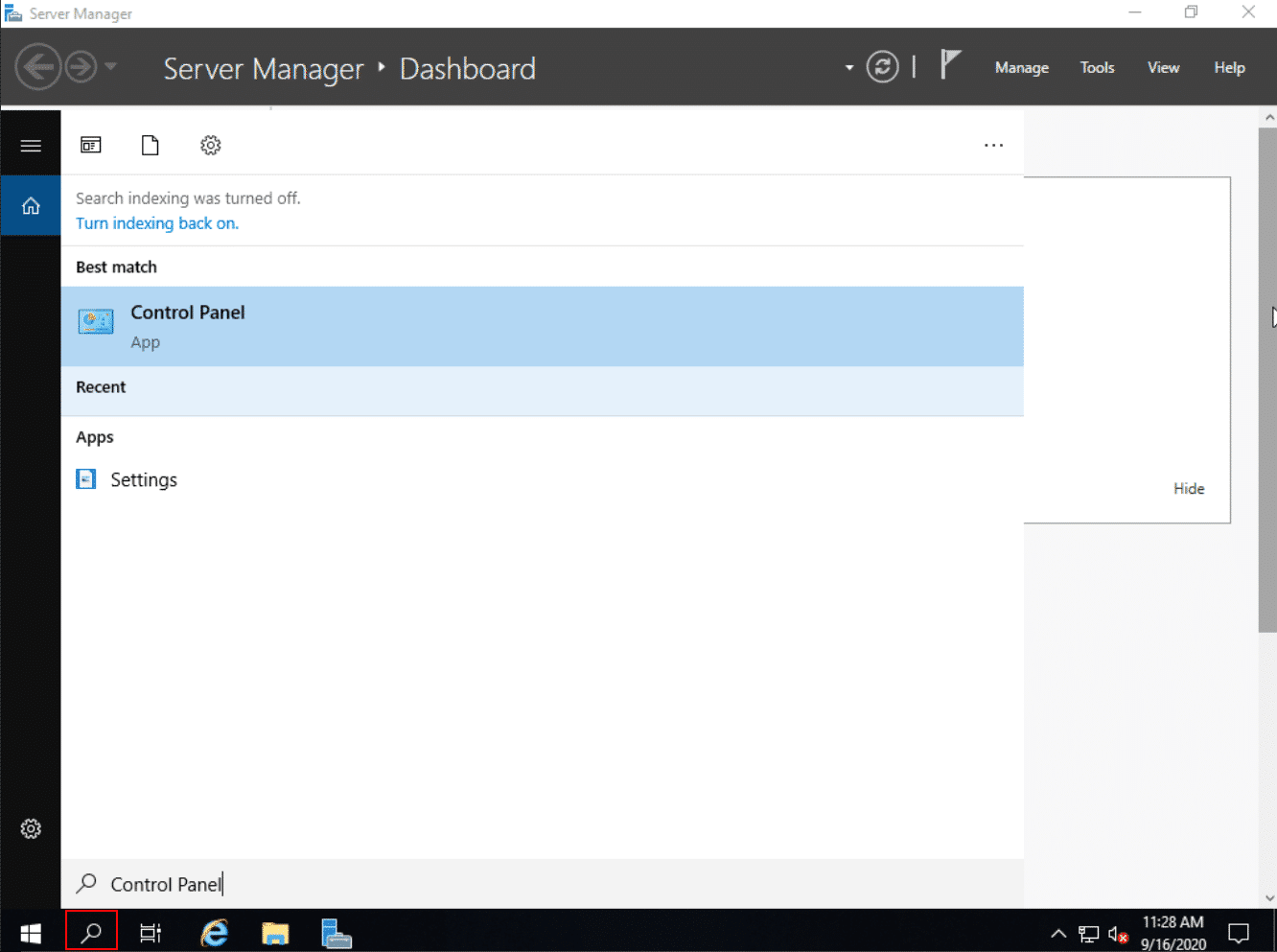Select the Apps filter icon in search
The width and height of the screenshot is (1277, 952).
point(91,146)
